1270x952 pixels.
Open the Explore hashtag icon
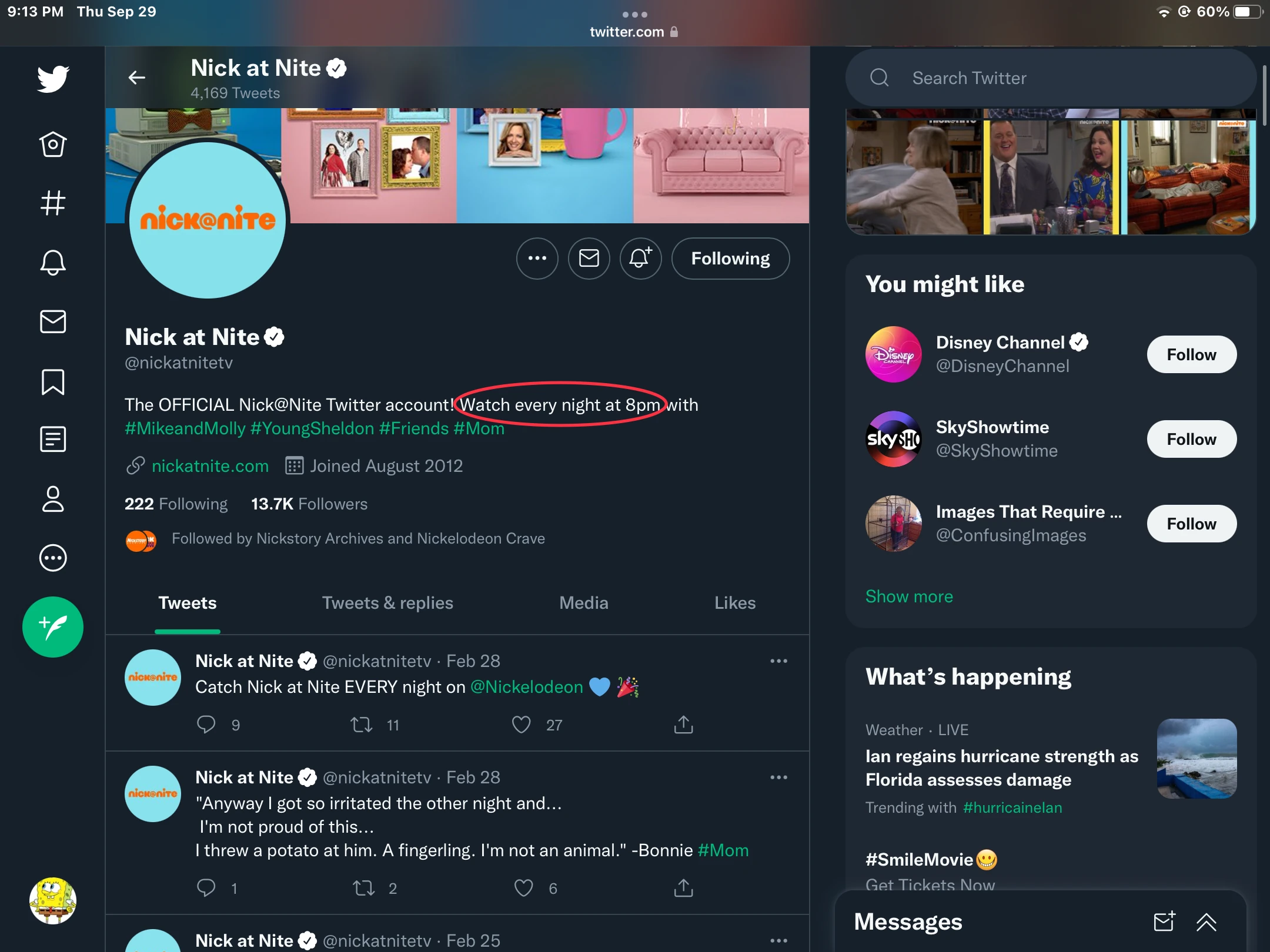(53, 203)
